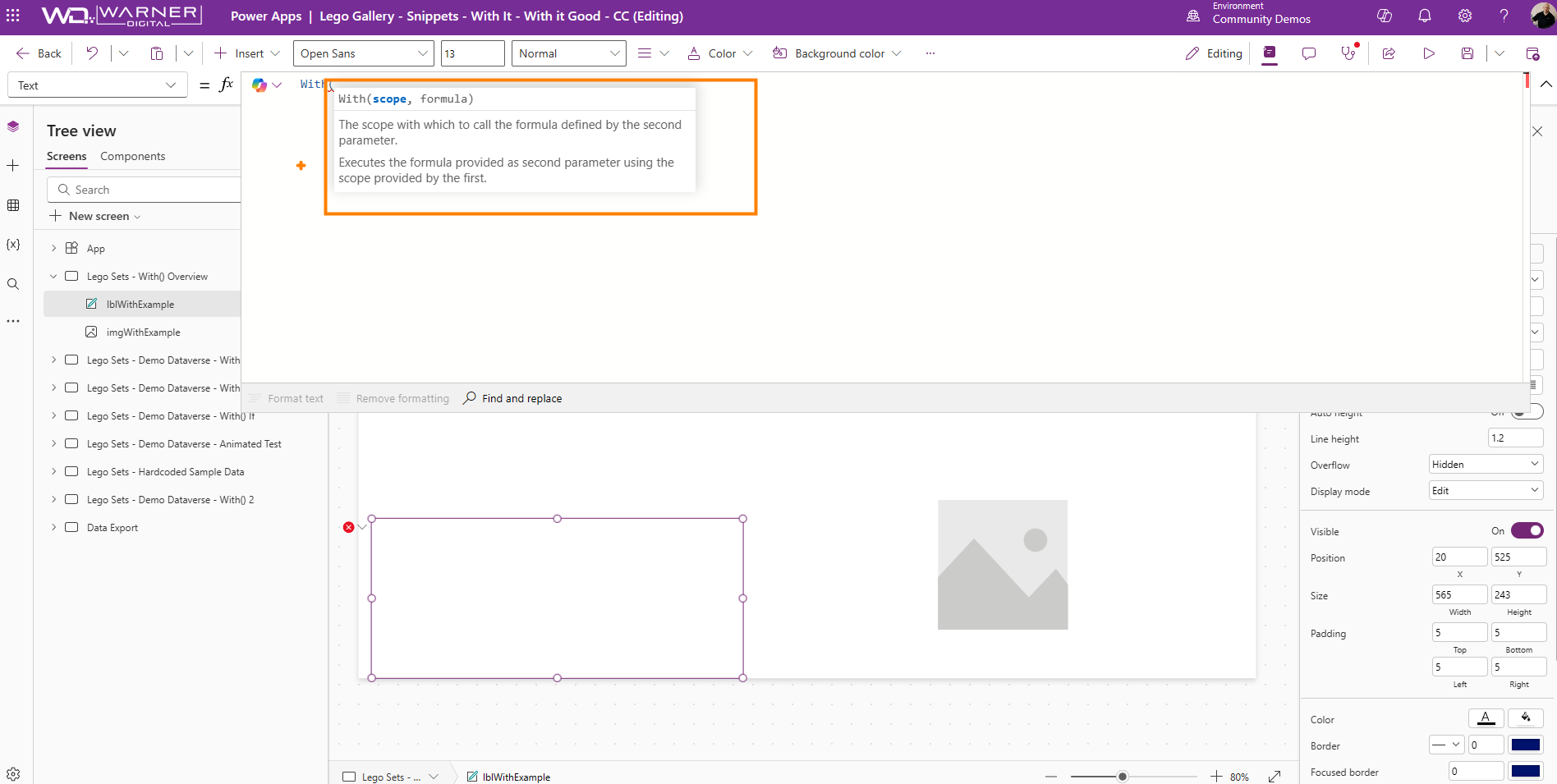Open the Data pane icon in sidebar
This screenshot has width=1557, height=784.
pos(13,205)
